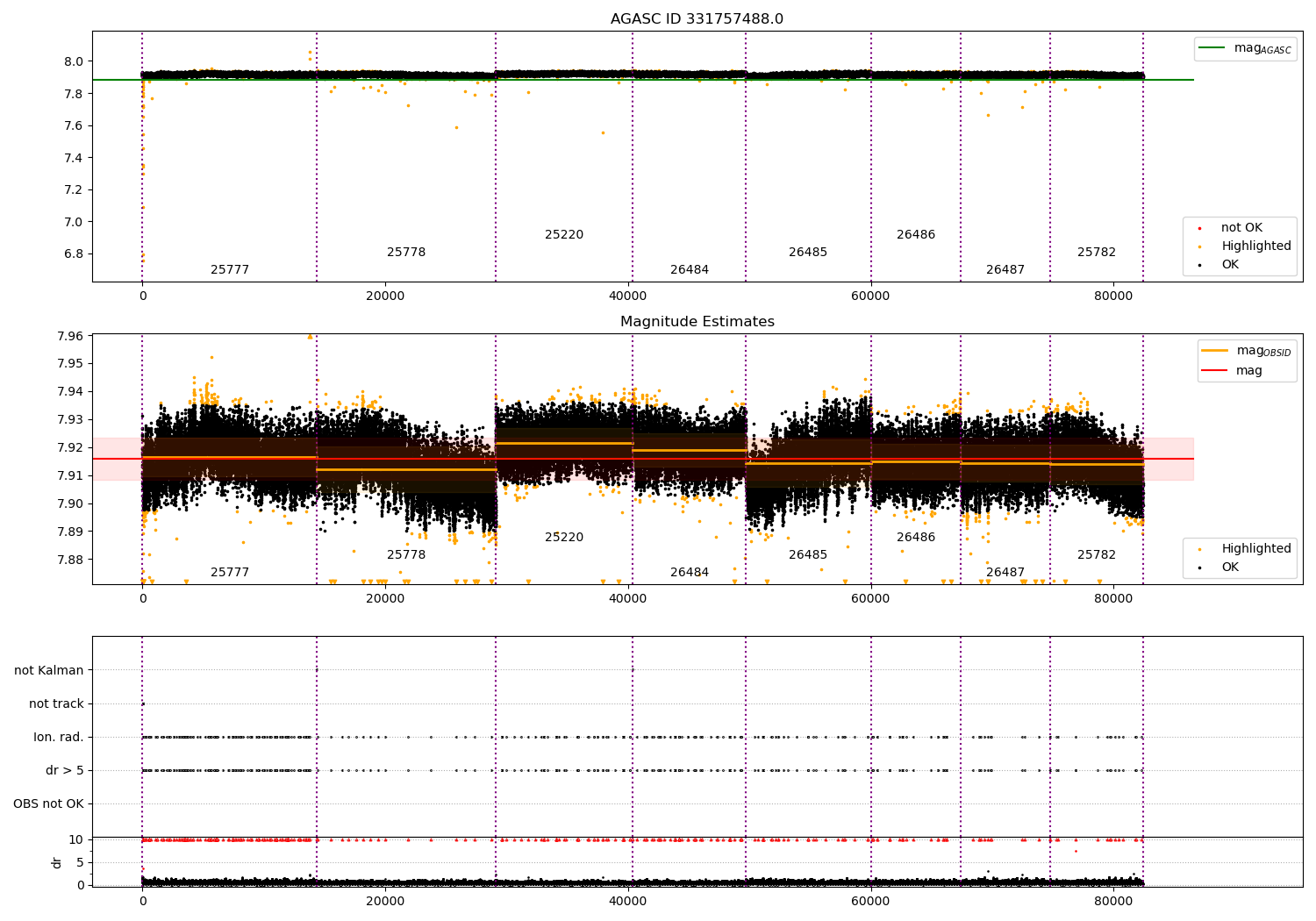Click the '60000' tick under the Magnitude Estimates plot
The height and width of the screenshot is (921, 1316).
870,599
